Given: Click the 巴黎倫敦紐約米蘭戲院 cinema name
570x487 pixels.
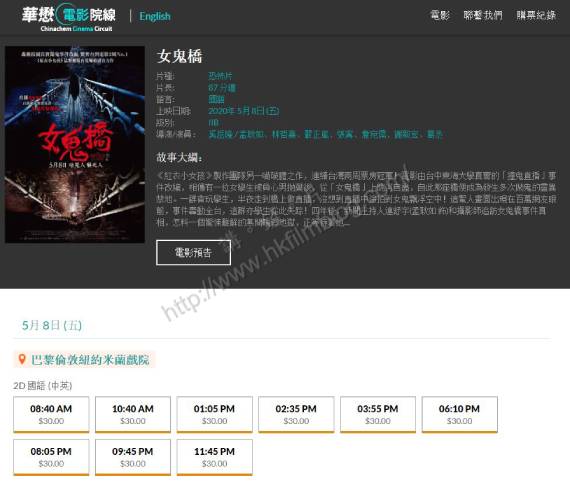Looking at the screenshot, I should click(90, 360).
